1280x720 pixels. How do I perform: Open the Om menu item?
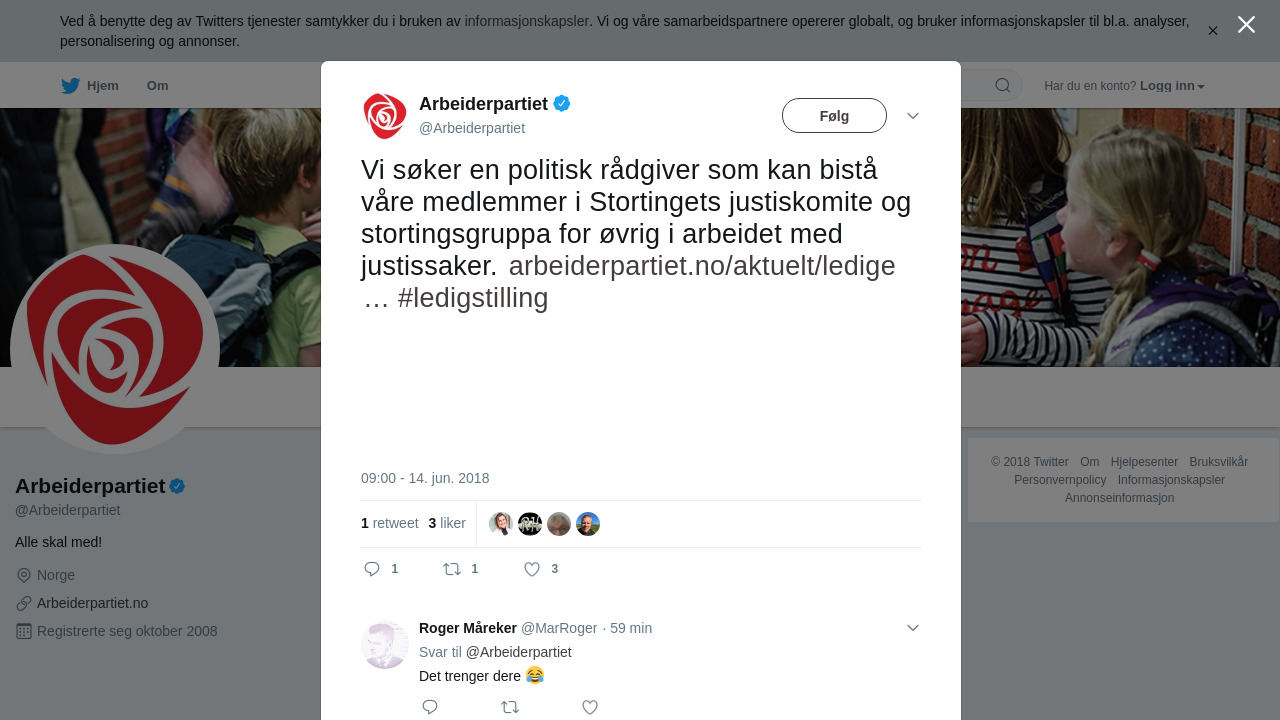[157, 86]
